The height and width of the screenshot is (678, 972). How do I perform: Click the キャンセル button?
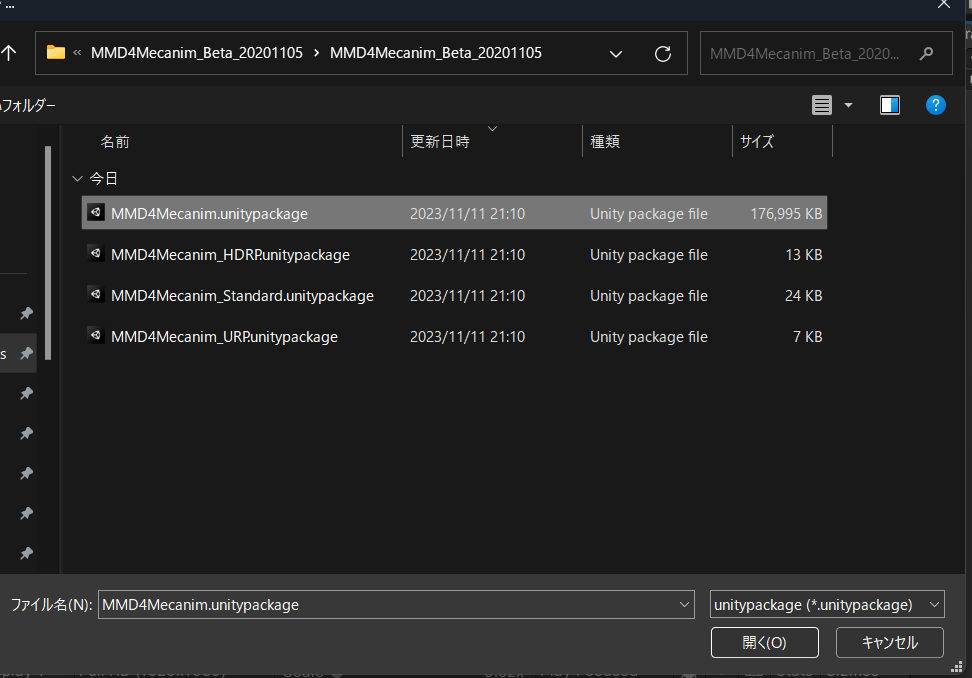[890, 643]
